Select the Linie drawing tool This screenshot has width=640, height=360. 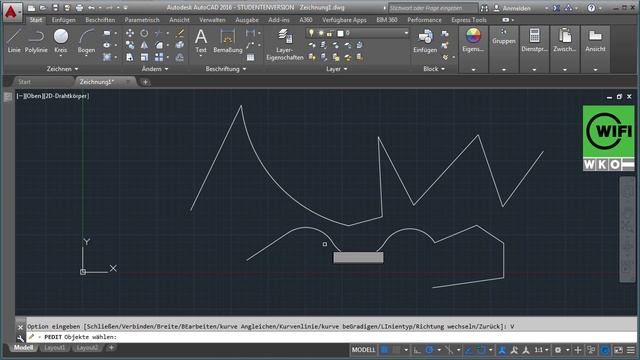tap(14, 41)
